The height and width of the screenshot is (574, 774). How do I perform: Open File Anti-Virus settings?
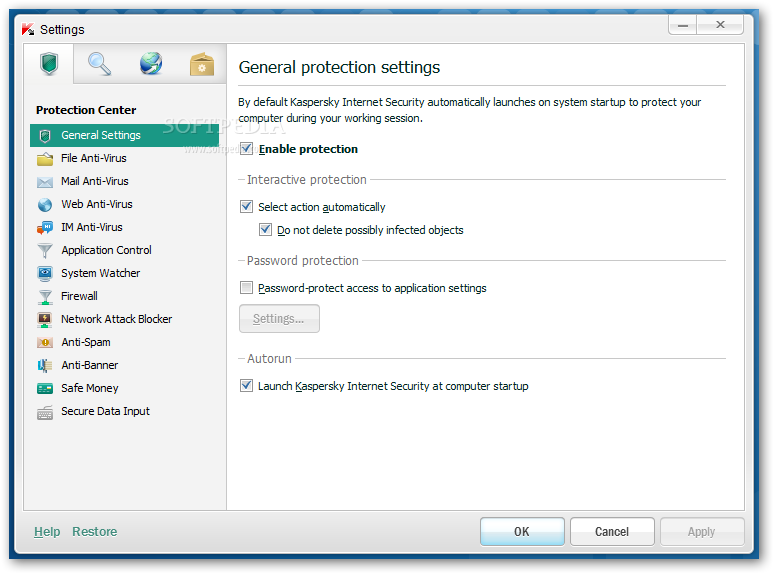click(124, 158)
